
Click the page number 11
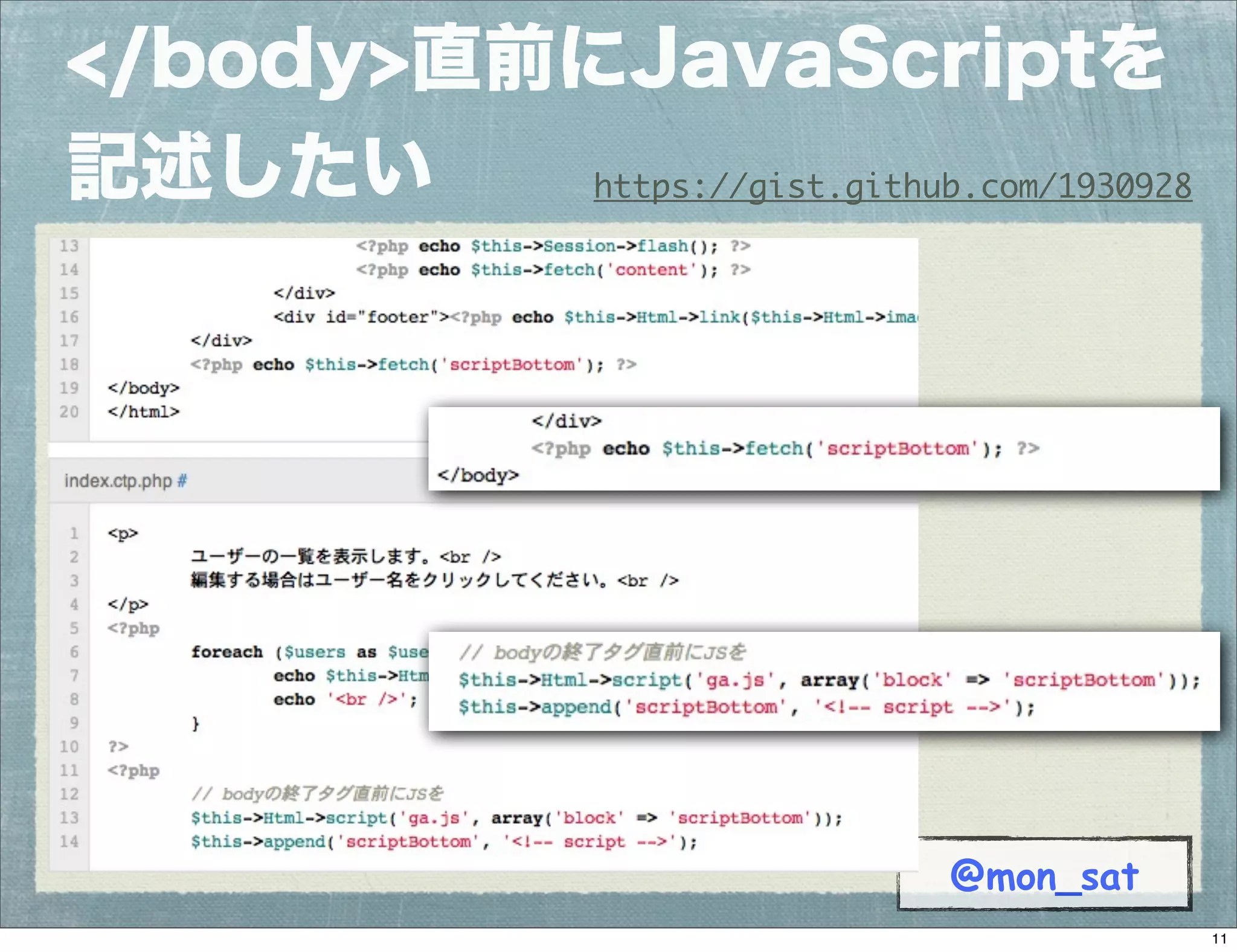pos(1219,939)
